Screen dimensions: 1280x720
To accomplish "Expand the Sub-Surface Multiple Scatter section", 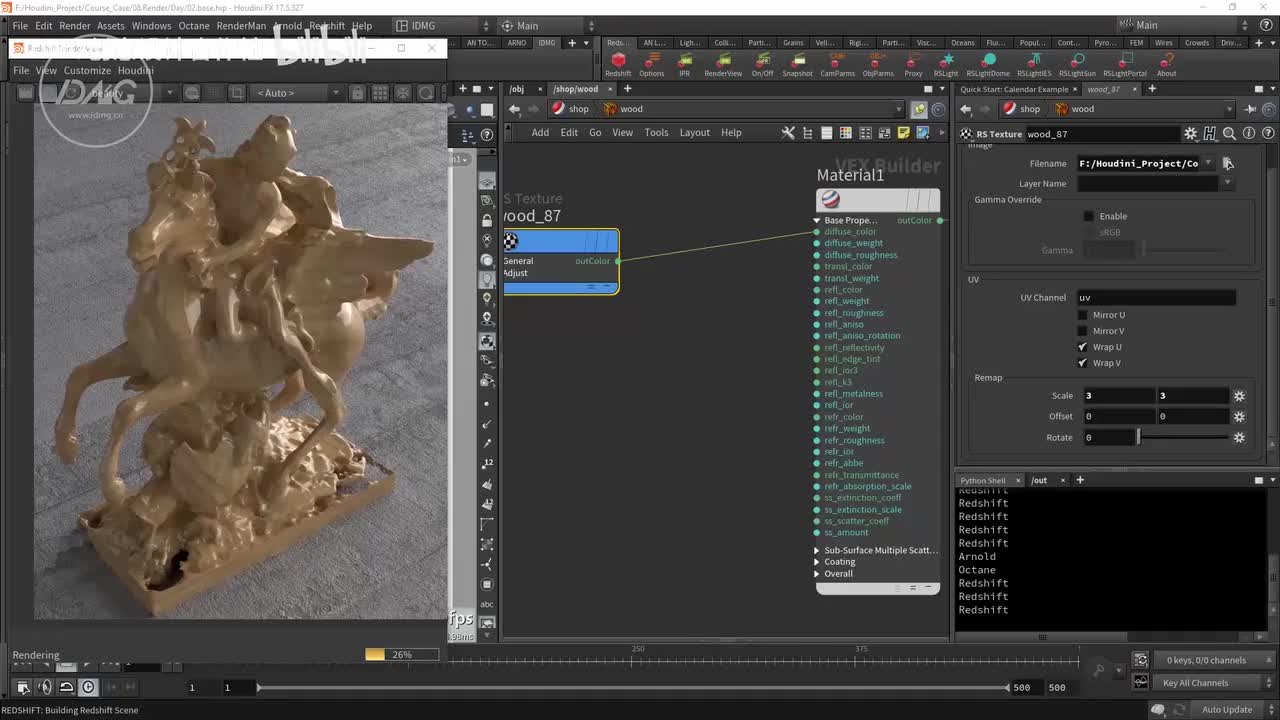I will [x=817, y=550].
